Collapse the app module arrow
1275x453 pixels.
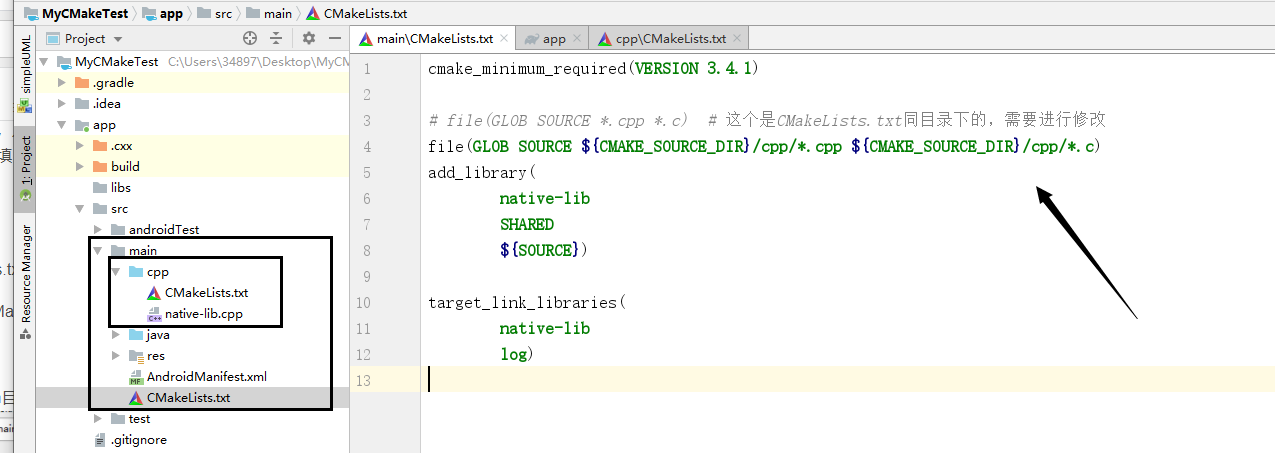(x=63, y=125)
